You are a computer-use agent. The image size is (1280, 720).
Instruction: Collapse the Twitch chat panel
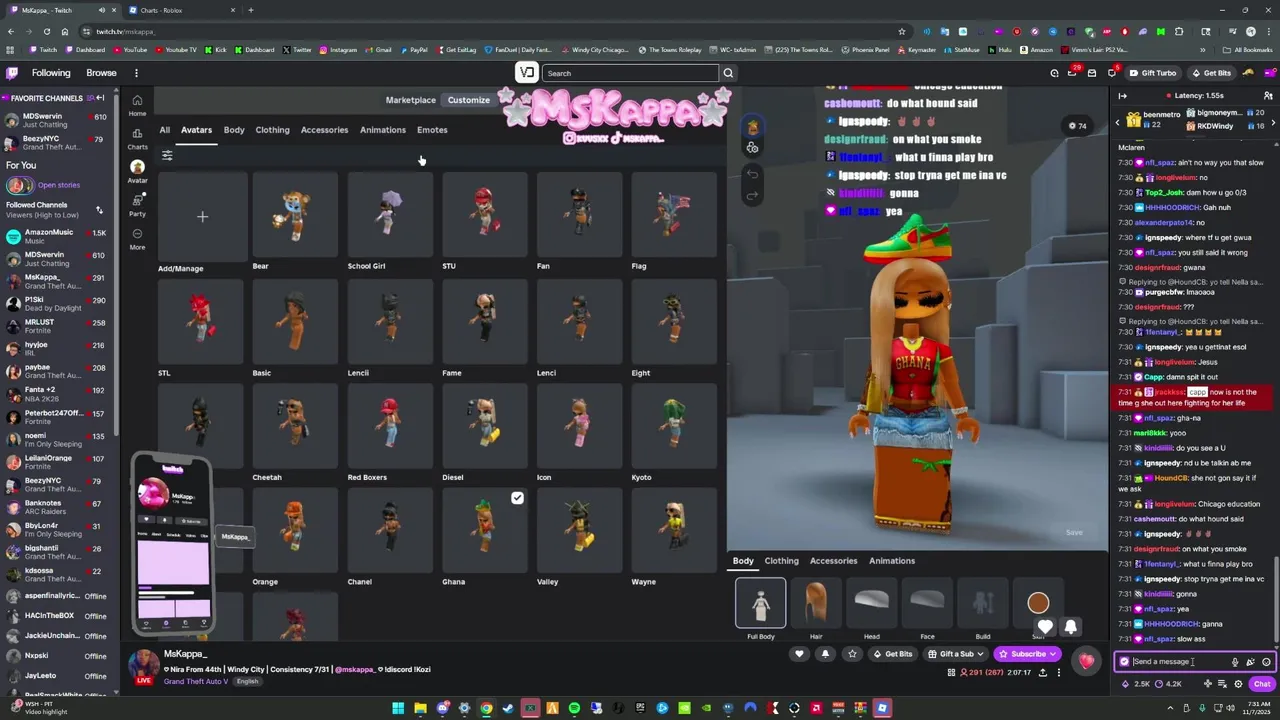[x=1122, y=96]
